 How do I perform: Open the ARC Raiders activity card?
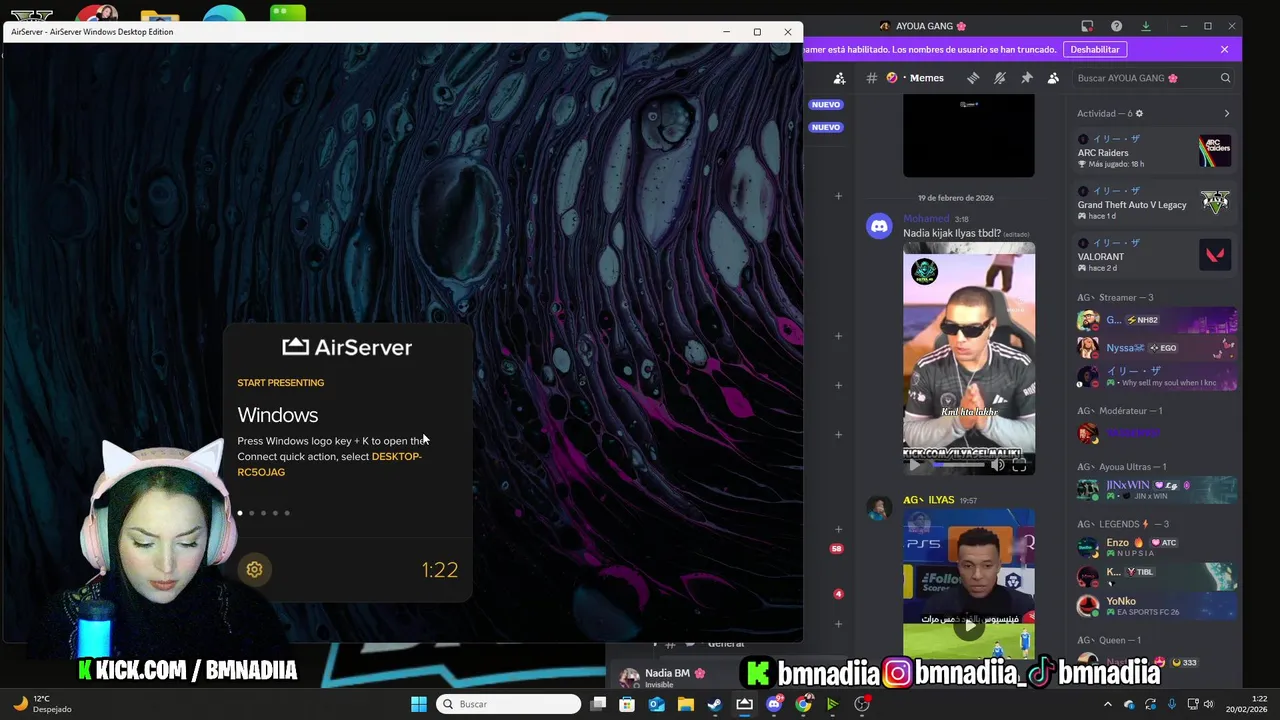point(1154,151)
